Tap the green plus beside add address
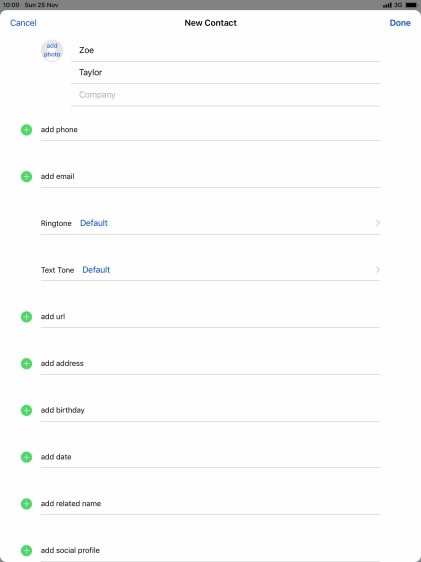Screen dimensions: 421x562 [x=26, y=363]
